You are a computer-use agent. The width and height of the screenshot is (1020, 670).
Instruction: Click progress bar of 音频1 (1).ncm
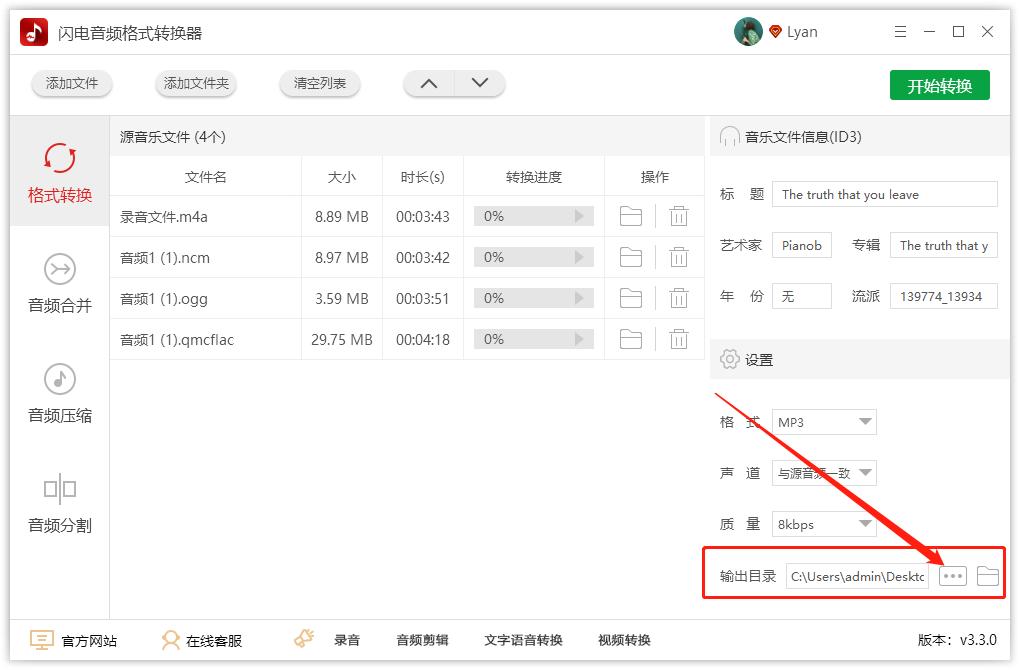tap(533, 258)
